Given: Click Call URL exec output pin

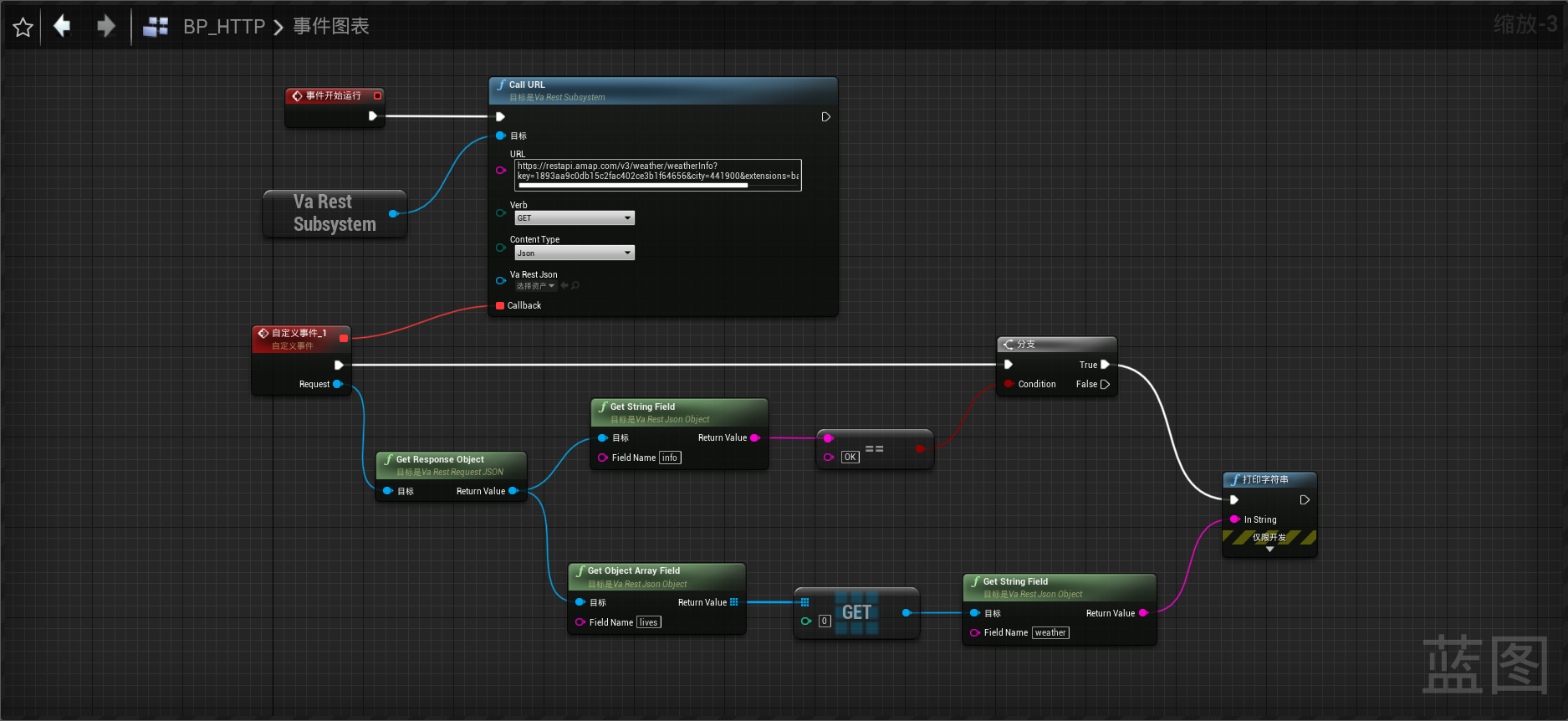Looking at the screenshot, I should point(825,117).
